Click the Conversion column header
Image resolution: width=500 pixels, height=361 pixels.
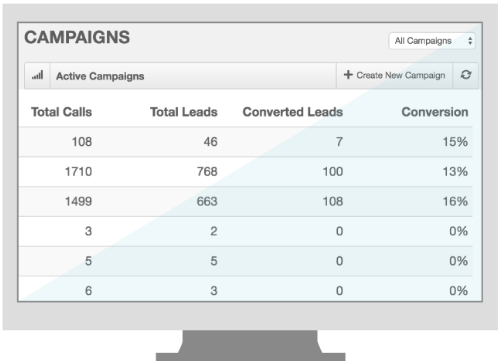point(435,112)
